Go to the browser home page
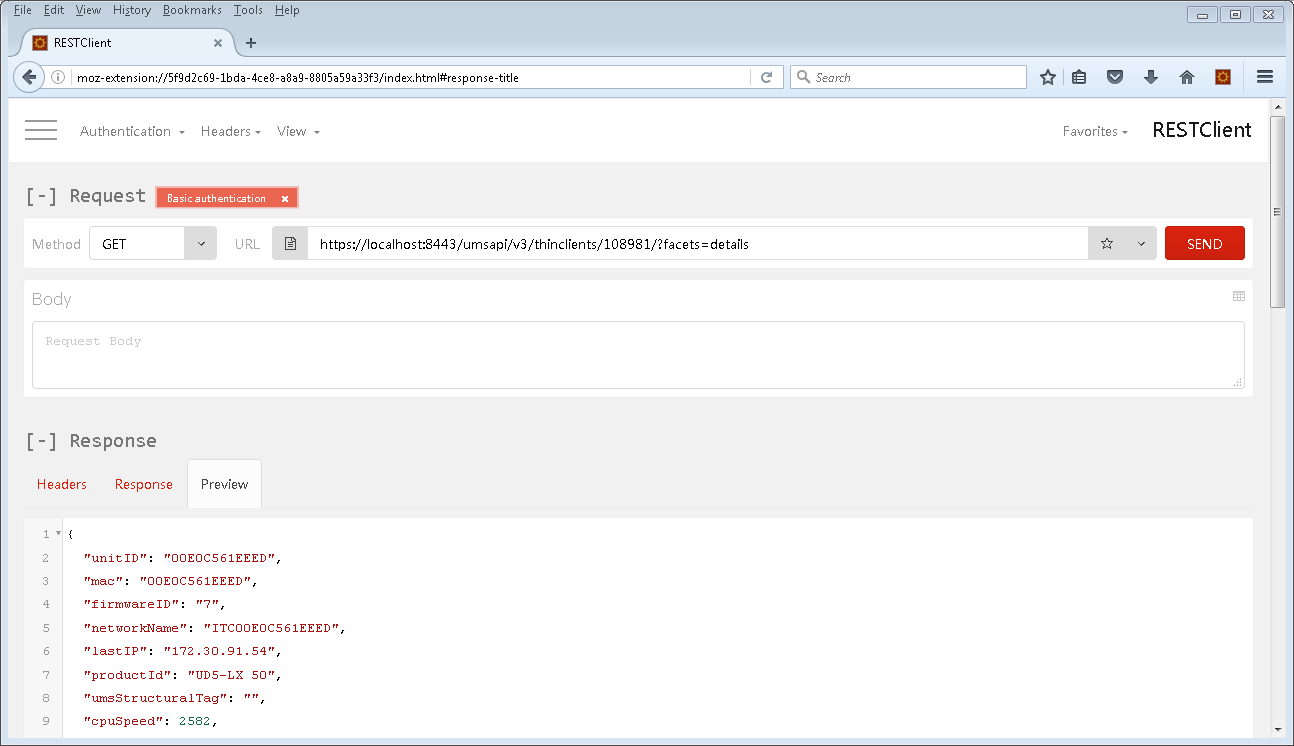 (x=1186, y=77)
